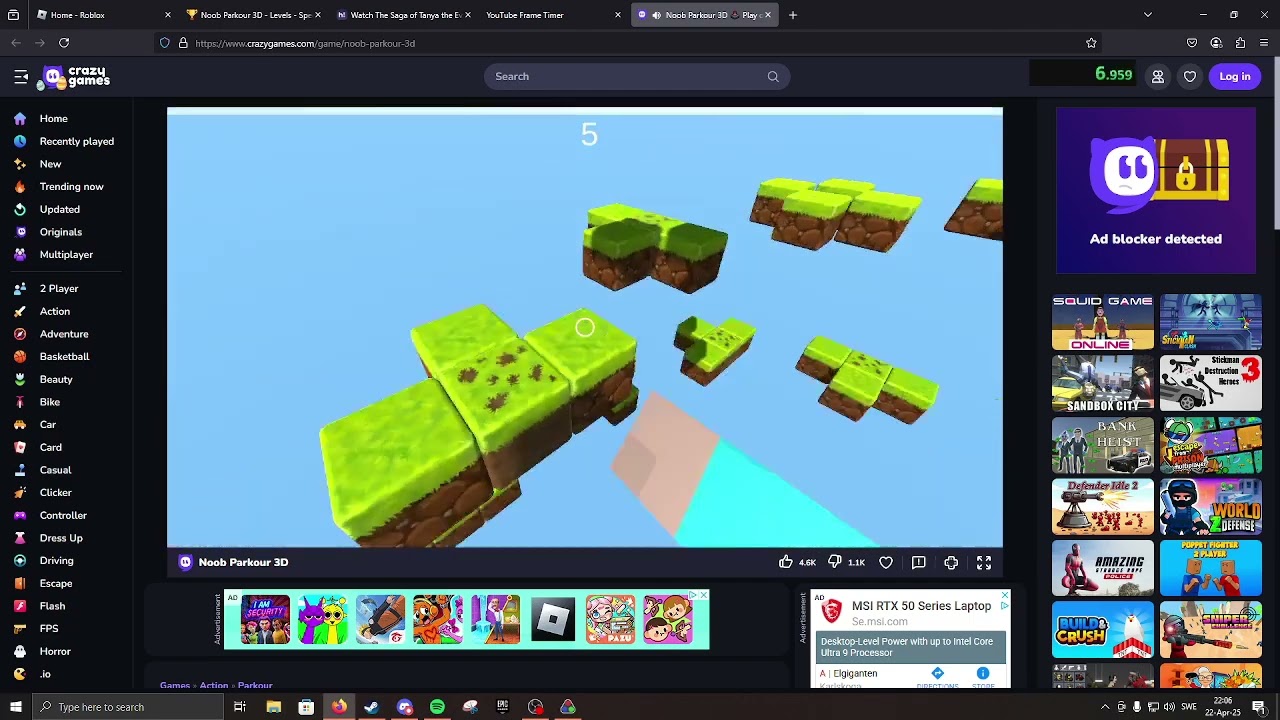Open Trending now category
Image resolution: width=1280 pixels, height=720 pixels.
71,186
